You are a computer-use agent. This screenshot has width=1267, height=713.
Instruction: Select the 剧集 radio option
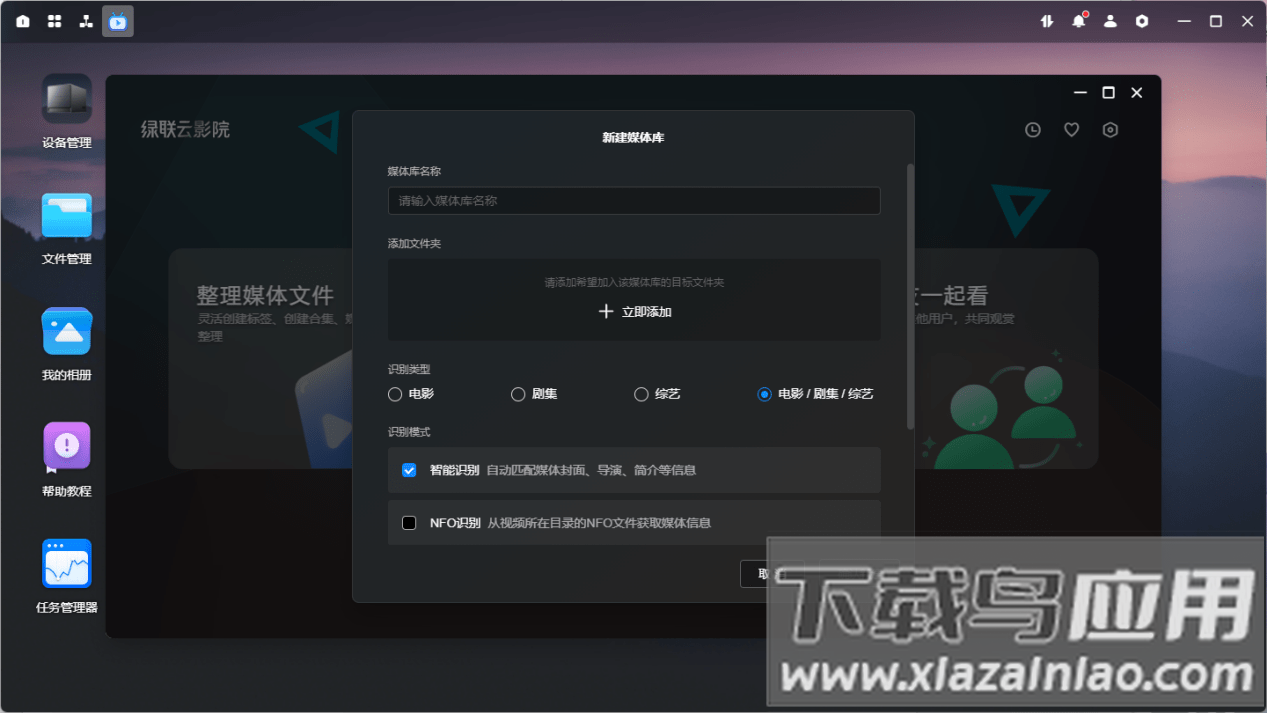(518, 394)
